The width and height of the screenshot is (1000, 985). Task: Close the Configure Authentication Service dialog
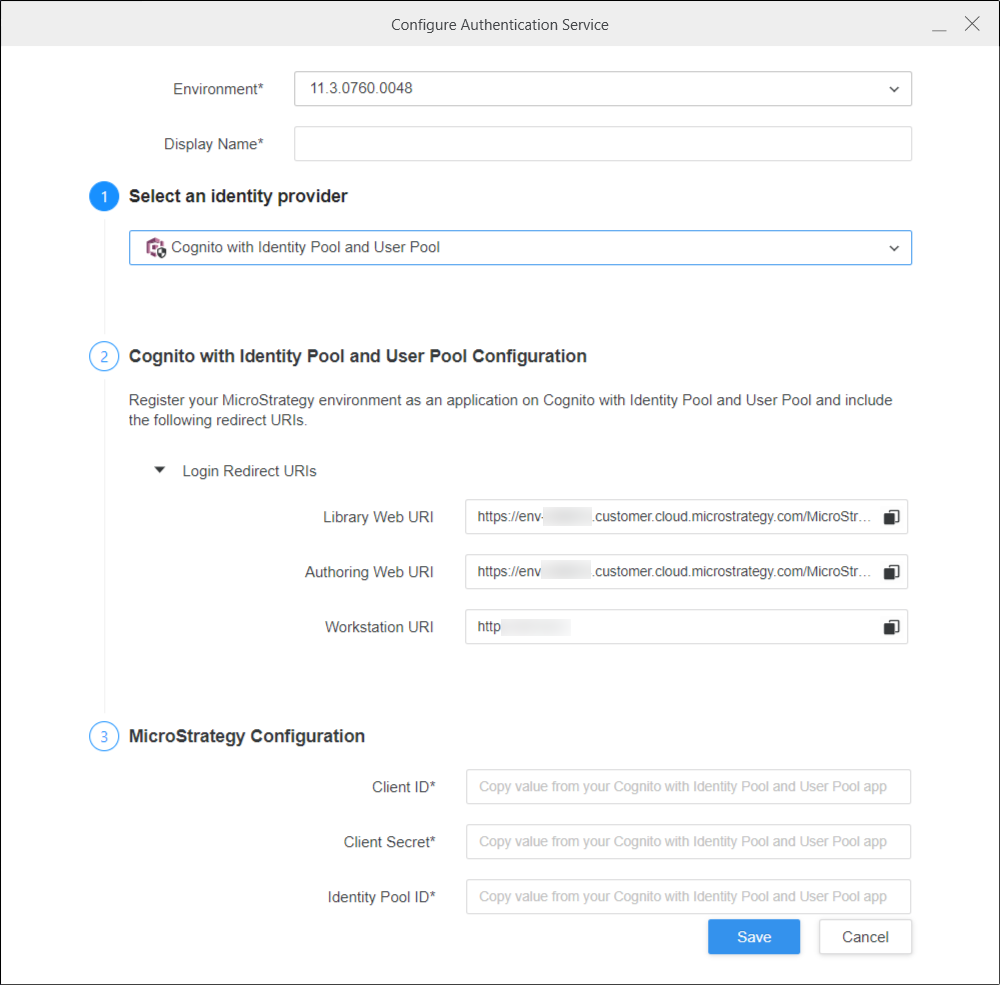click(x=972, y=24)
